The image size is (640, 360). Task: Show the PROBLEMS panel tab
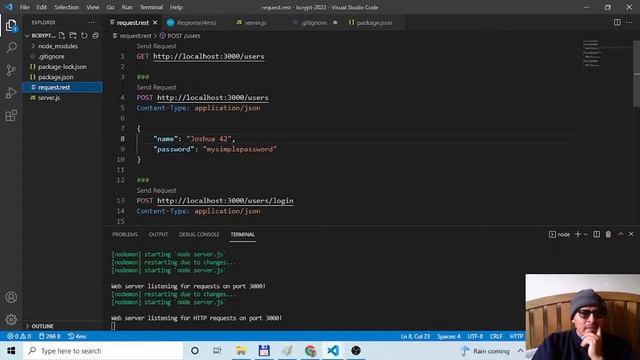point(124,234)
